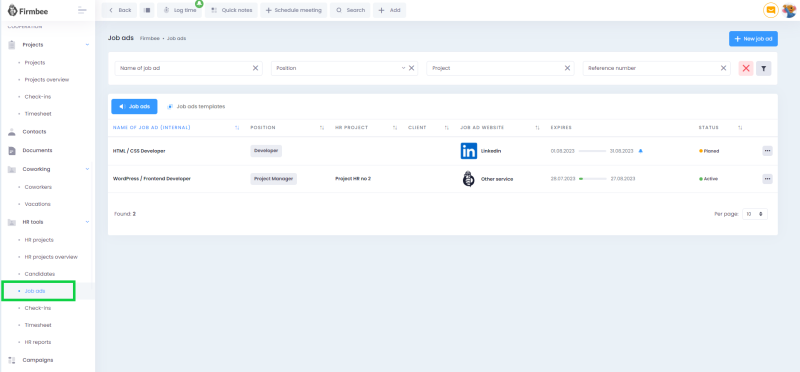Screen dimensions: 800x372
Task: Clear the Position filter with its X
Action: [x=411, y=68]
